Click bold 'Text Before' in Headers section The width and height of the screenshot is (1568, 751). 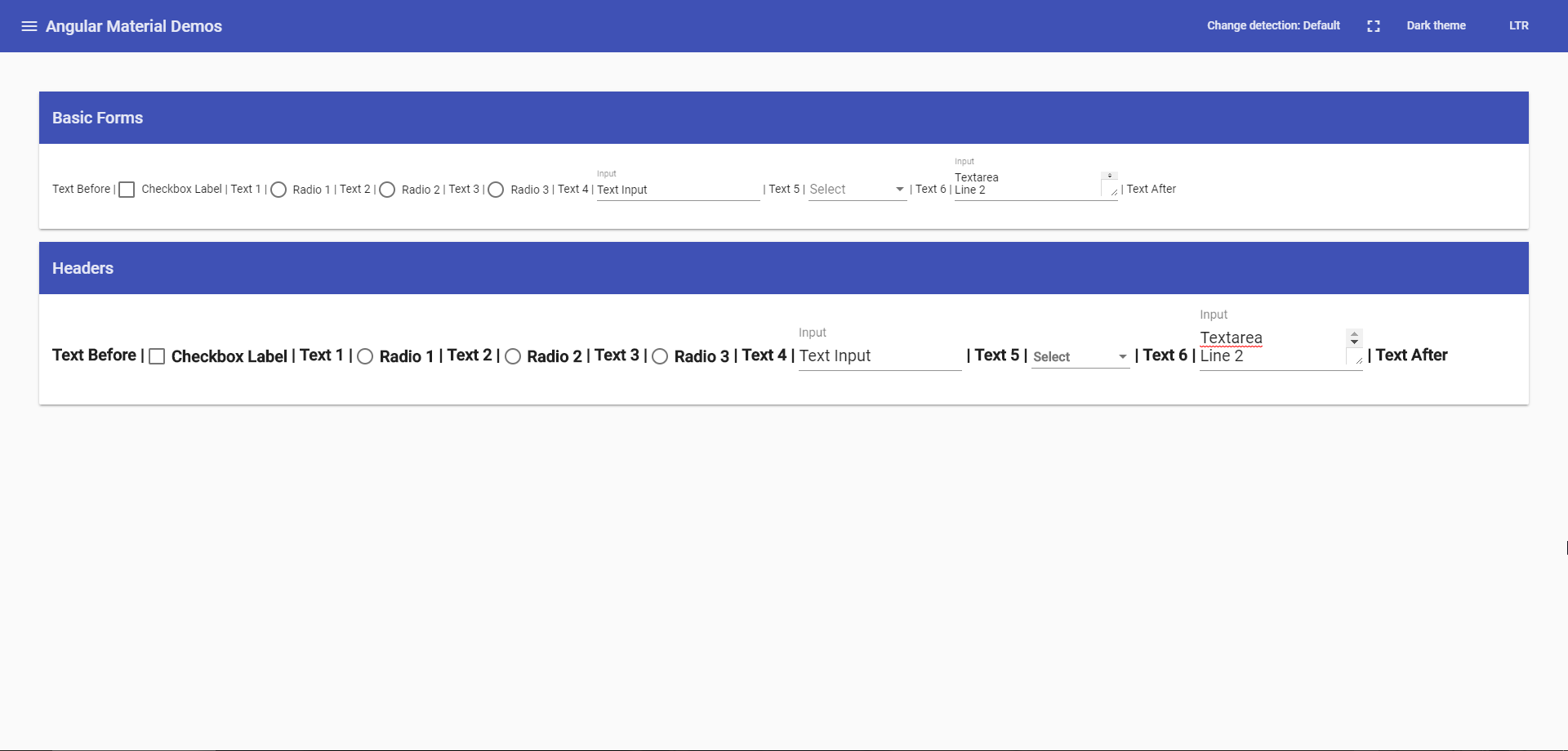94,355
